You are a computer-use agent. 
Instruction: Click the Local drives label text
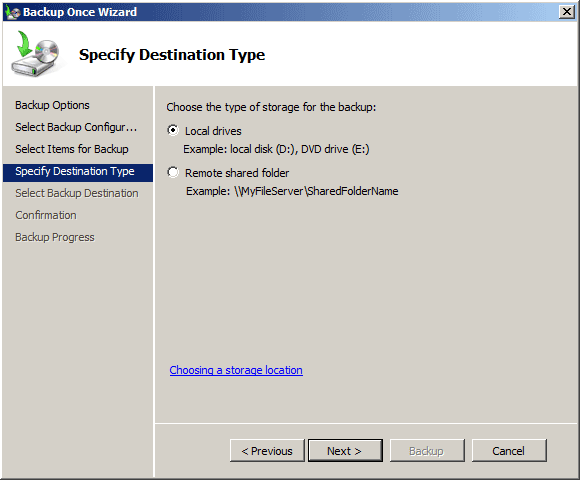[213, 131]
